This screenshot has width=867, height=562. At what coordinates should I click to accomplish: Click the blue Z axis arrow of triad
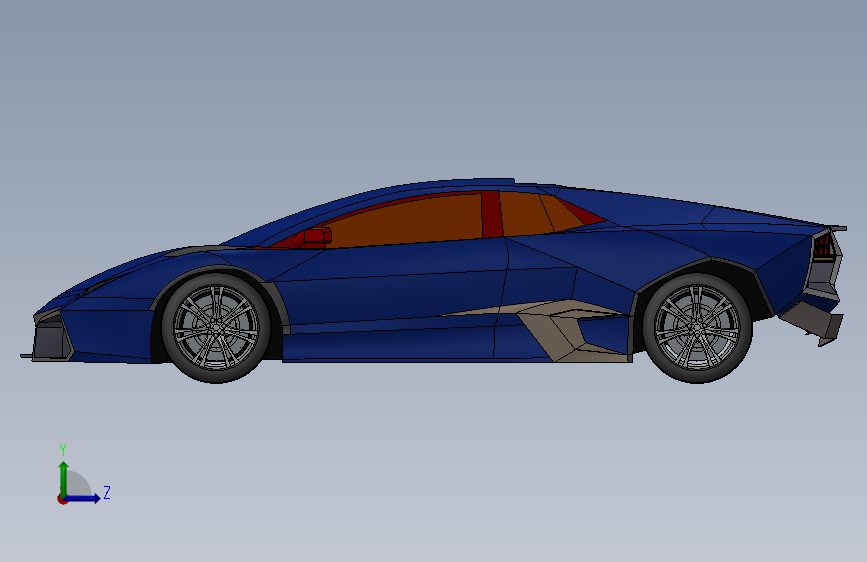click(x=83, y=498)
